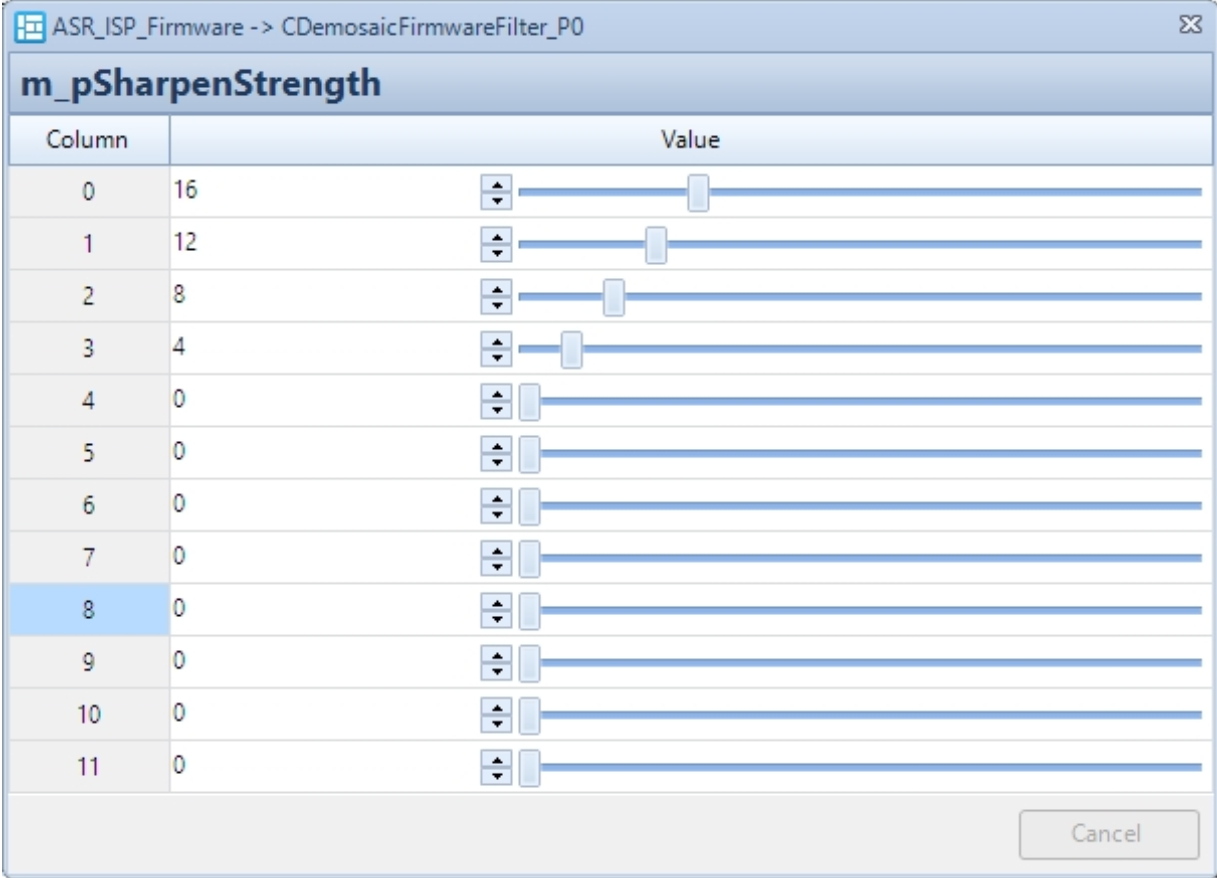Click the Column header cell
This screenshot has width=1217, height=878.
point(88,141)
